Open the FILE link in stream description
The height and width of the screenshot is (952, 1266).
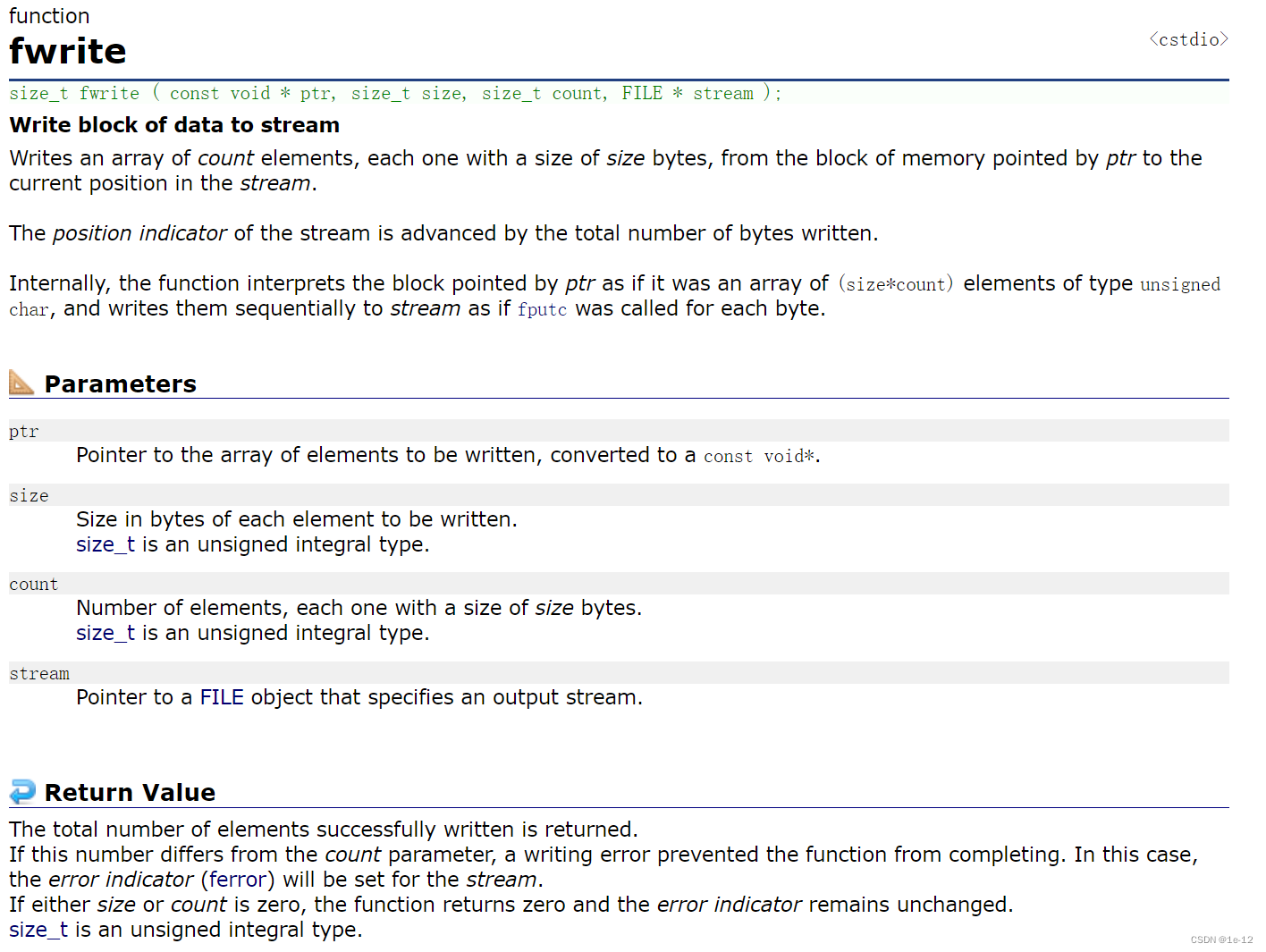pos(222,697)
